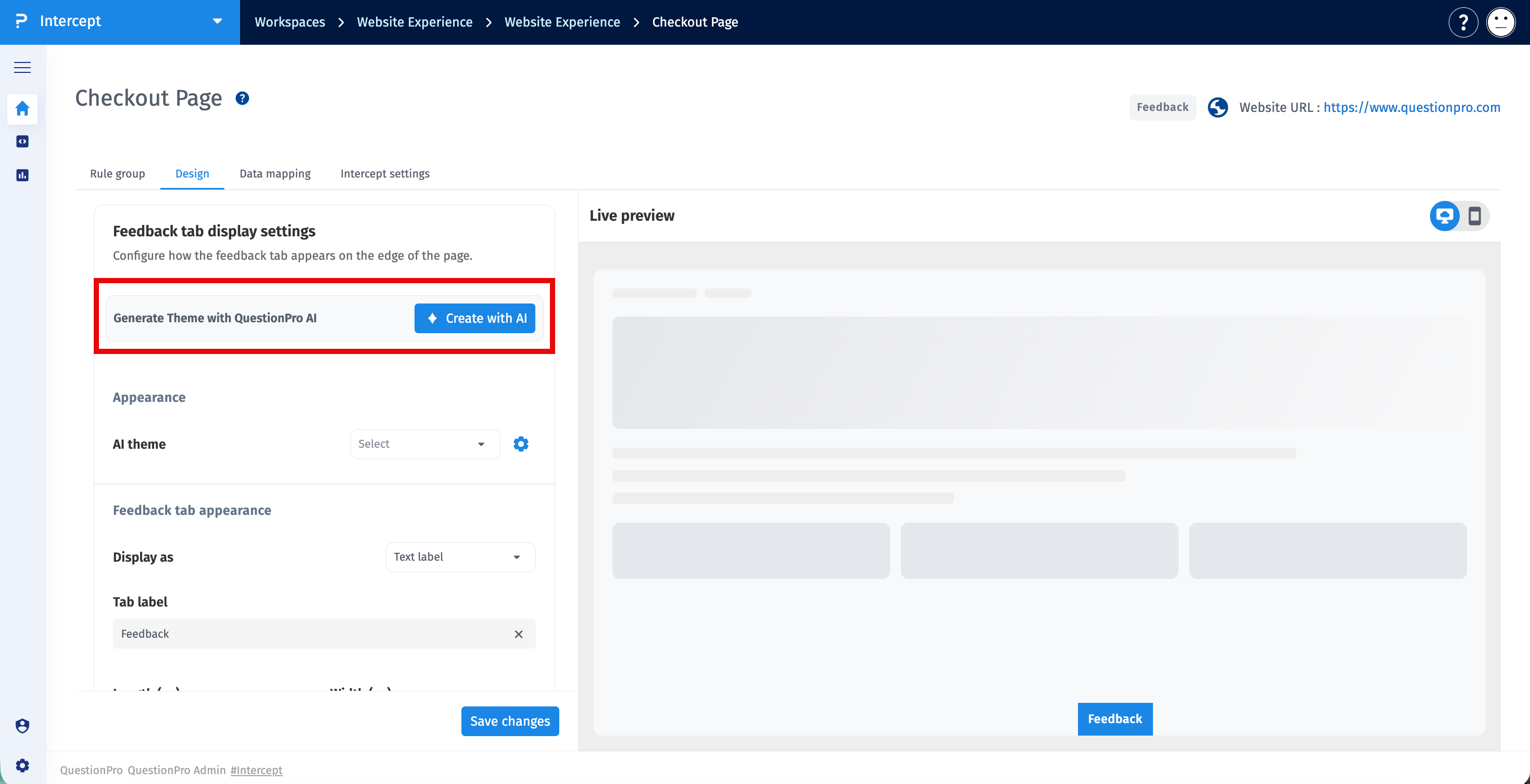Image resolution: width=1530 pixels, height=784 pixels.
Task: Click the info icon next to Checkout Page
Action: [x=242, y=98]
